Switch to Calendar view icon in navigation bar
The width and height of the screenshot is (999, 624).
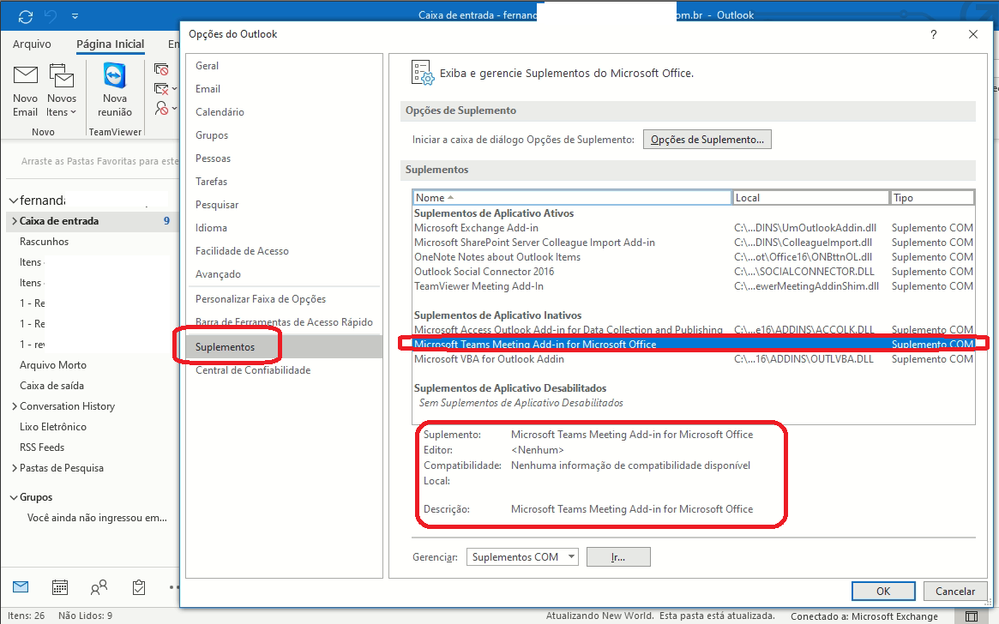click(60, 587)
